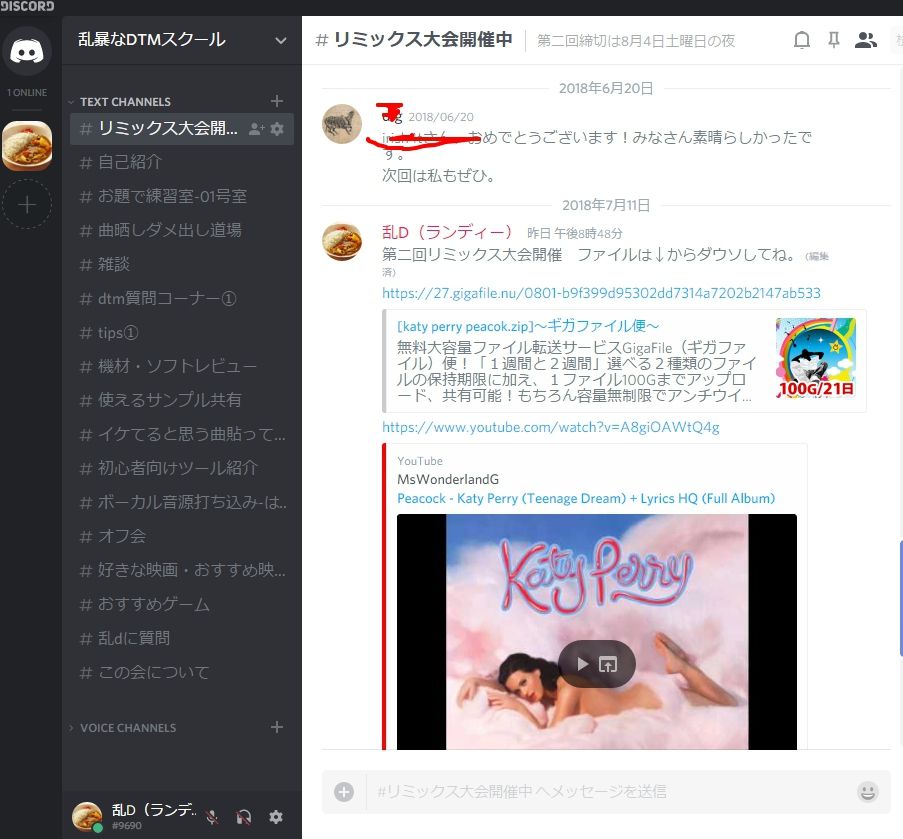The width and height of the screenshot is (903, 839).
Task: Toggle microphone mute
Action: click(212, 817)
